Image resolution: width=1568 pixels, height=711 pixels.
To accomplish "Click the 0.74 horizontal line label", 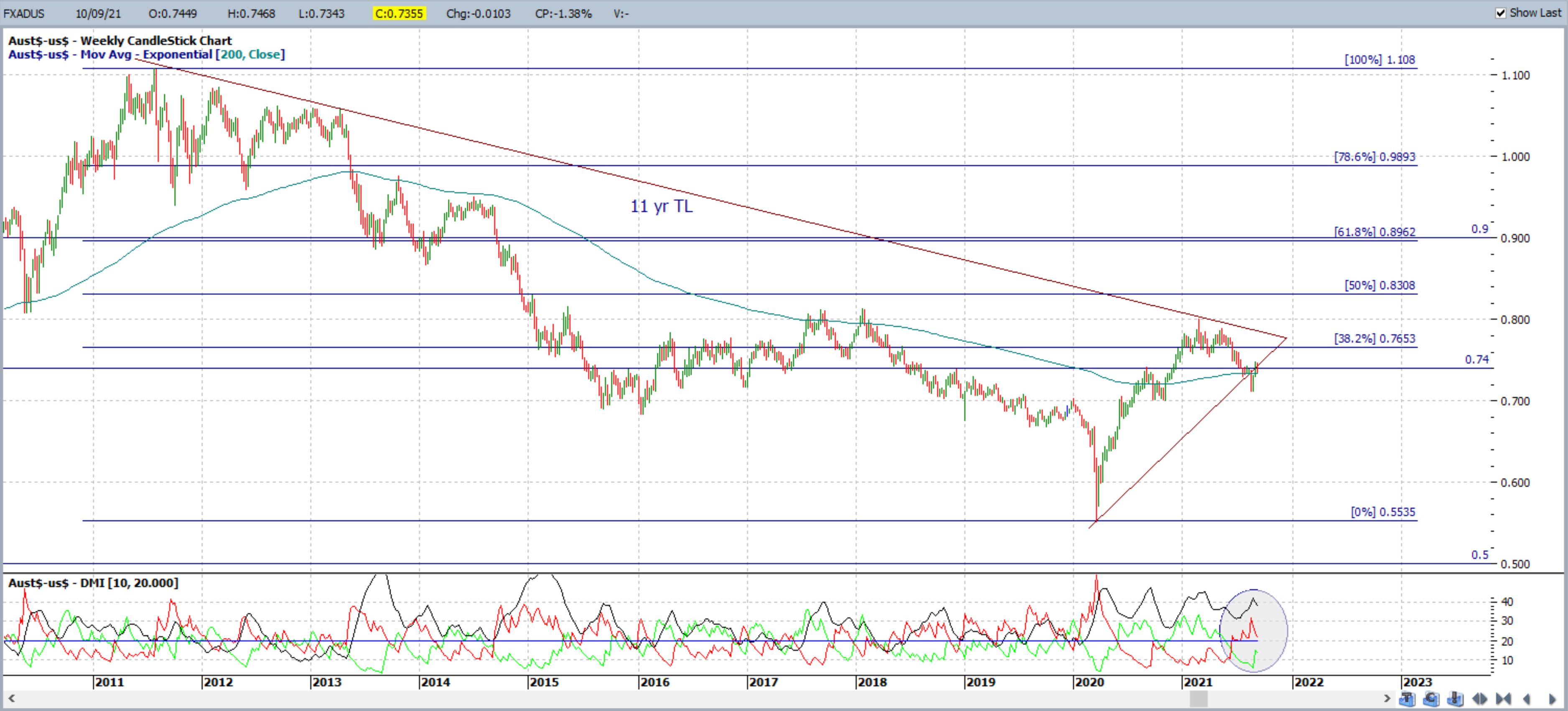I will [x=1477, y=359].
